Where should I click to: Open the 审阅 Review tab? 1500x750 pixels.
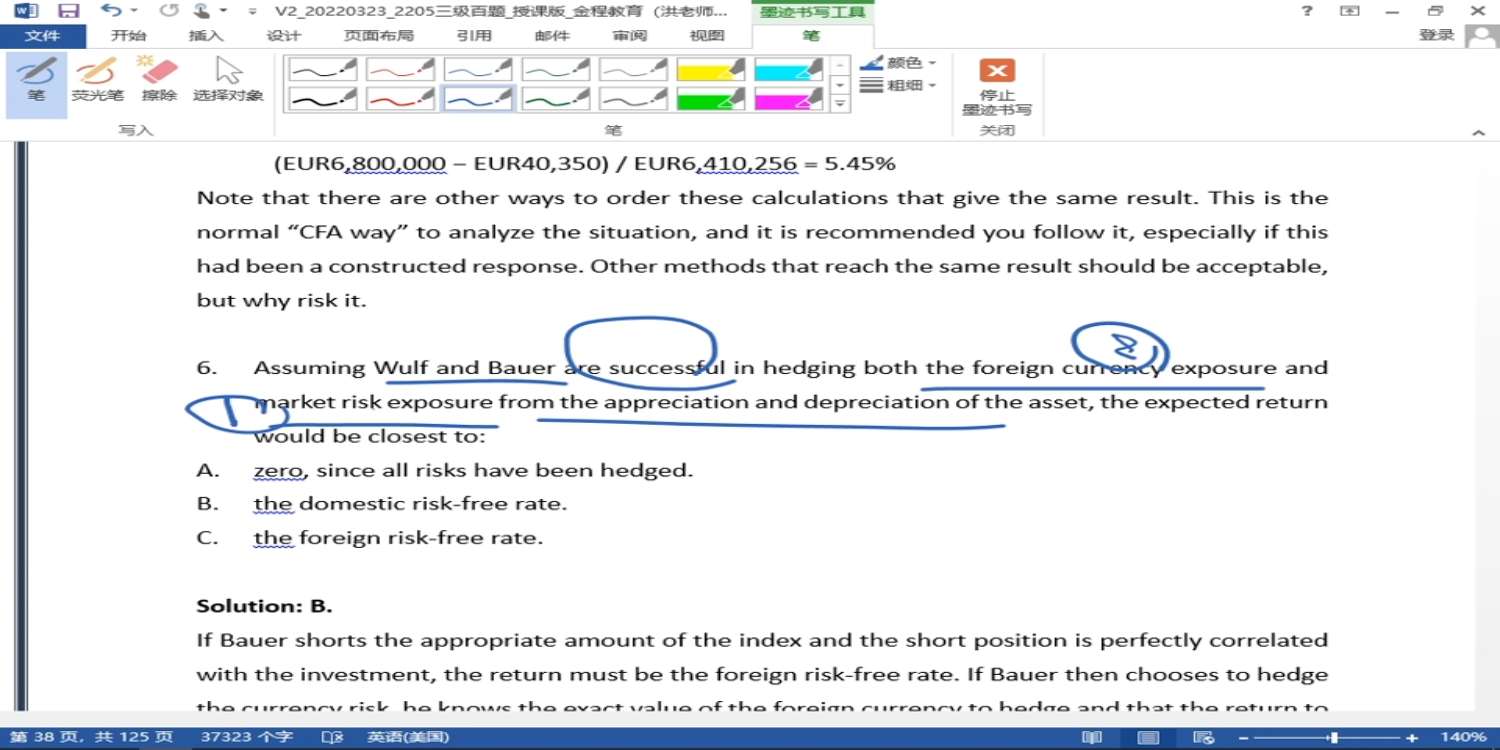[x=630, y=36]
